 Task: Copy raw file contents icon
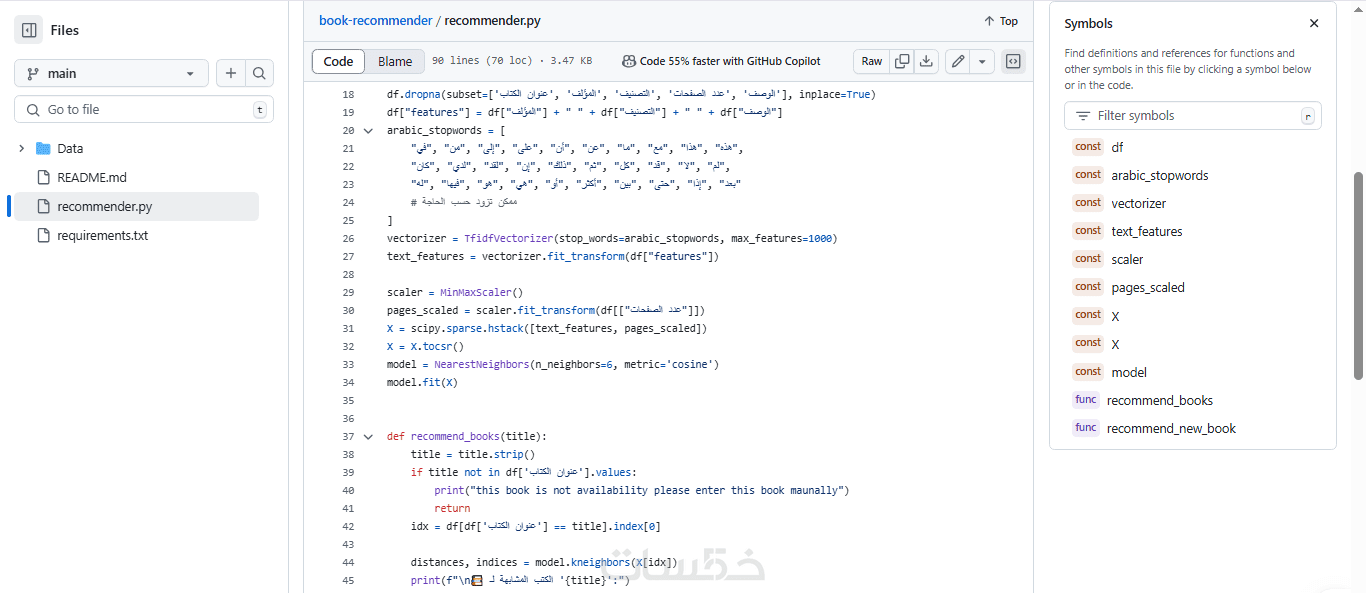902,61
